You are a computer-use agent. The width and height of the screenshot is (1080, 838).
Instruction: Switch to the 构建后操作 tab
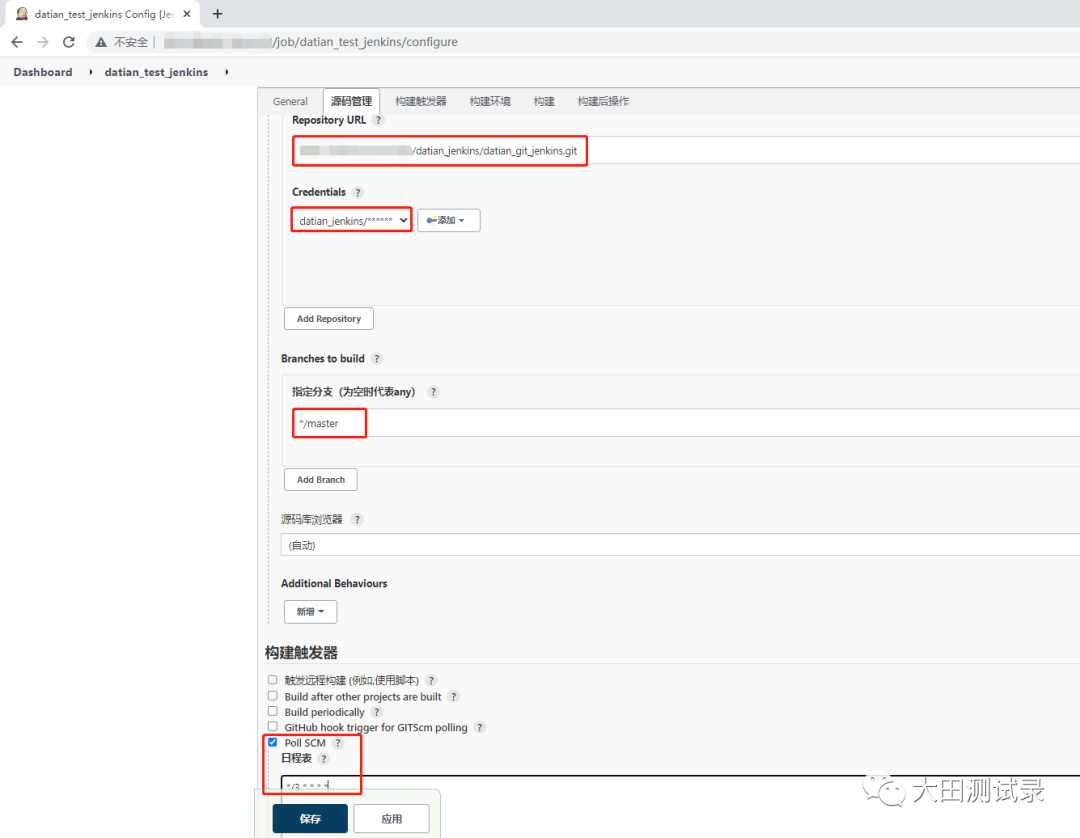(603, 101)
